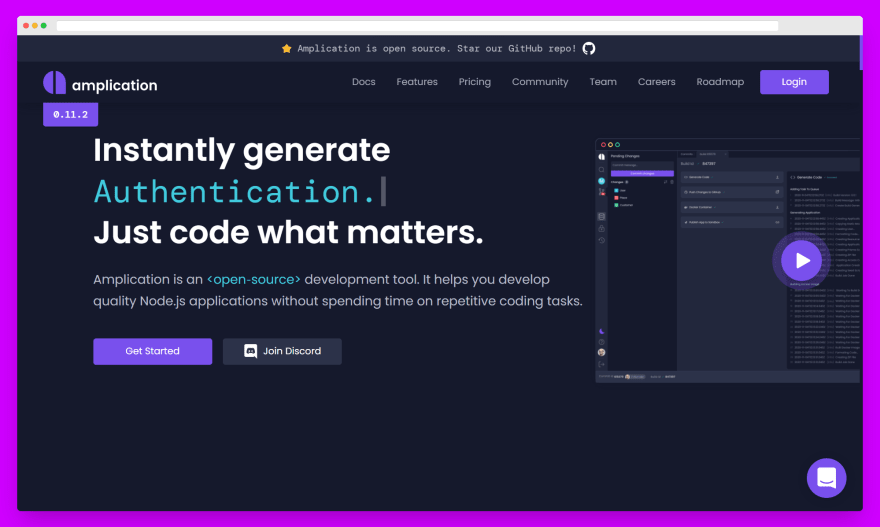Click the Login button
Image resolution: width=880 pixels, height=527 pixels.
[794, 82]
